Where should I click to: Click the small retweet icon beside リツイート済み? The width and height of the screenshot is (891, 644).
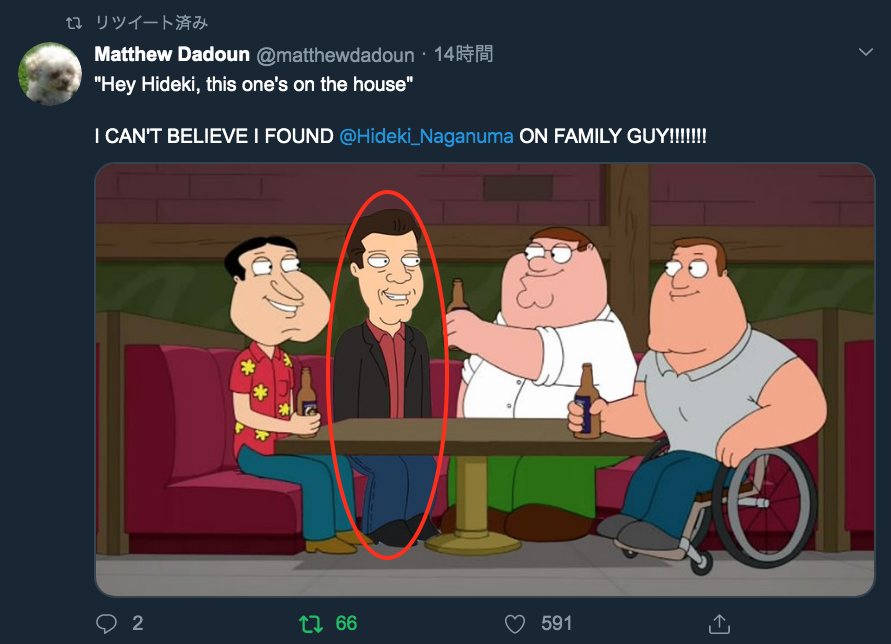tap(74, 23)
